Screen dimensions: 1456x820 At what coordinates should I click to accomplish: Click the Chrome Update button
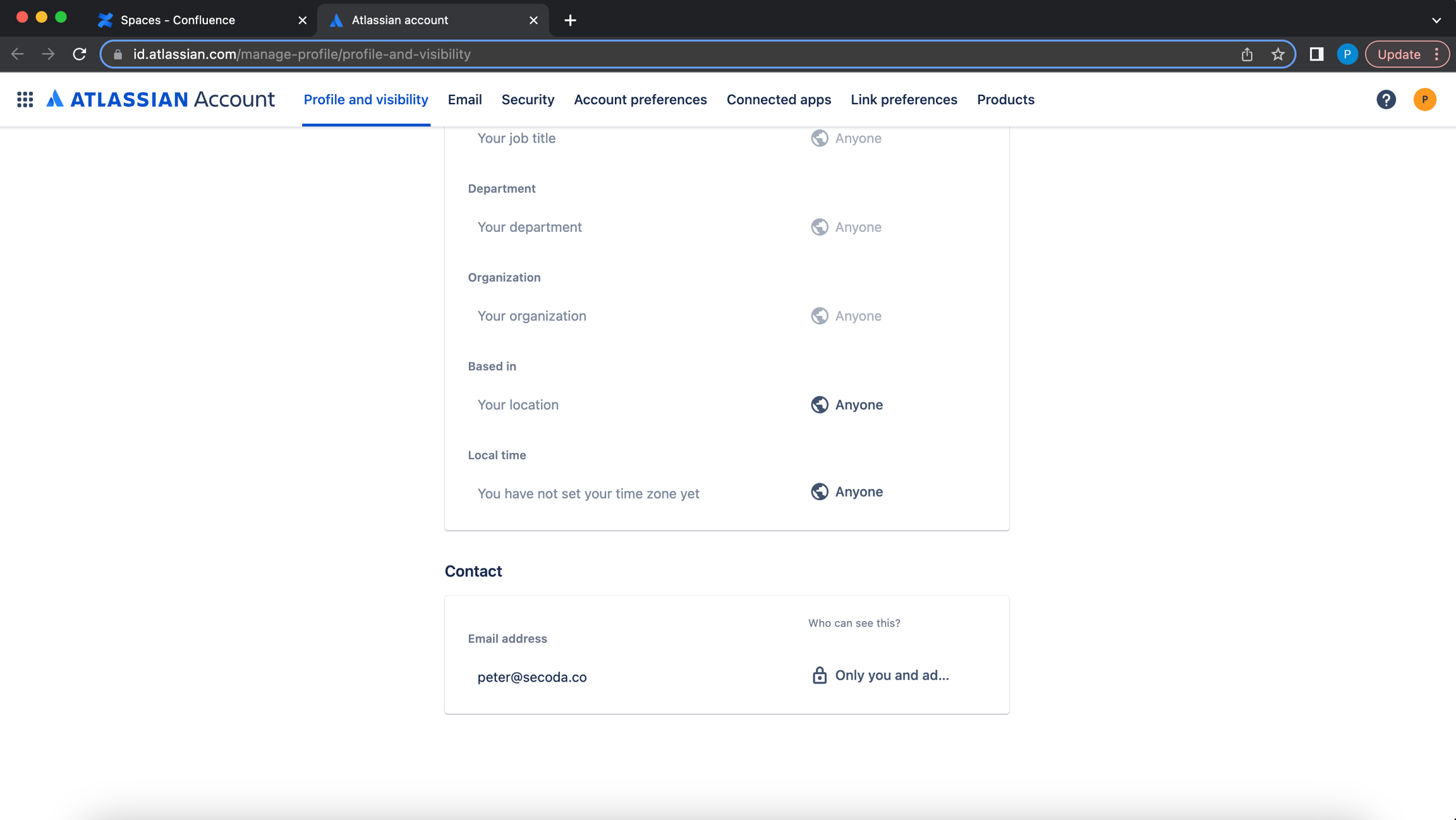(x=1398, y=54)
